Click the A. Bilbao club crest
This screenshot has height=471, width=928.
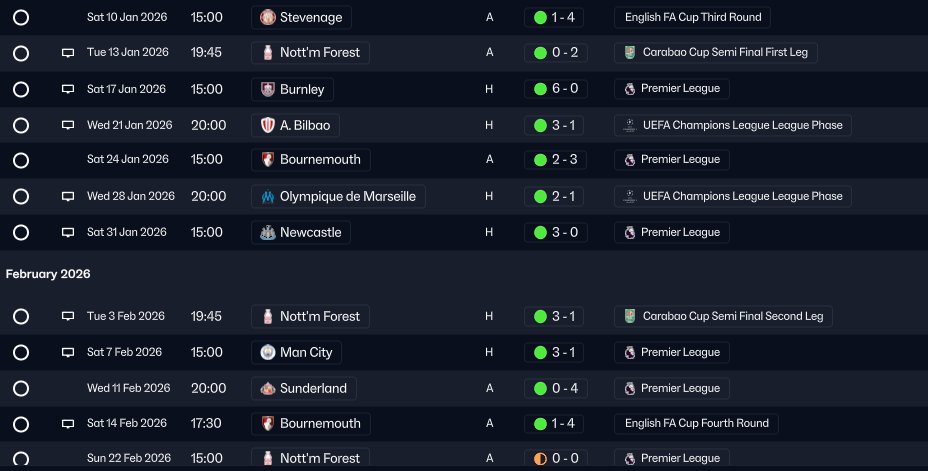tap(268, 125)
